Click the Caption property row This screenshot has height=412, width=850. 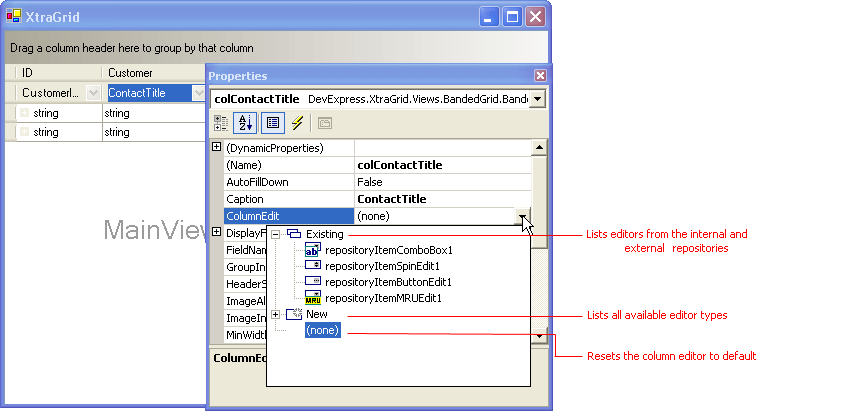(377, 199)
